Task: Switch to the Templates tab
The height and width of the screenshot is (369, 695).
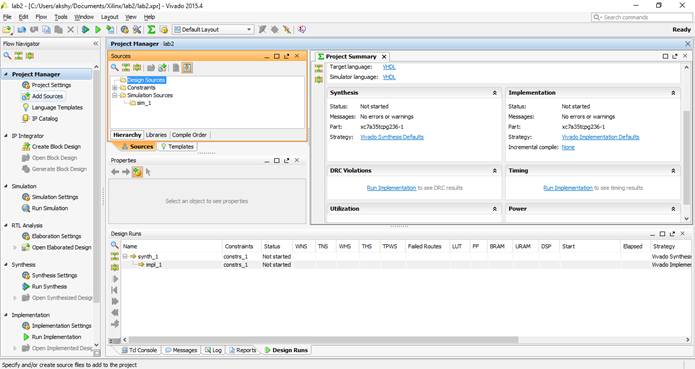Action: pyautogui.click(x=178, y=147)
